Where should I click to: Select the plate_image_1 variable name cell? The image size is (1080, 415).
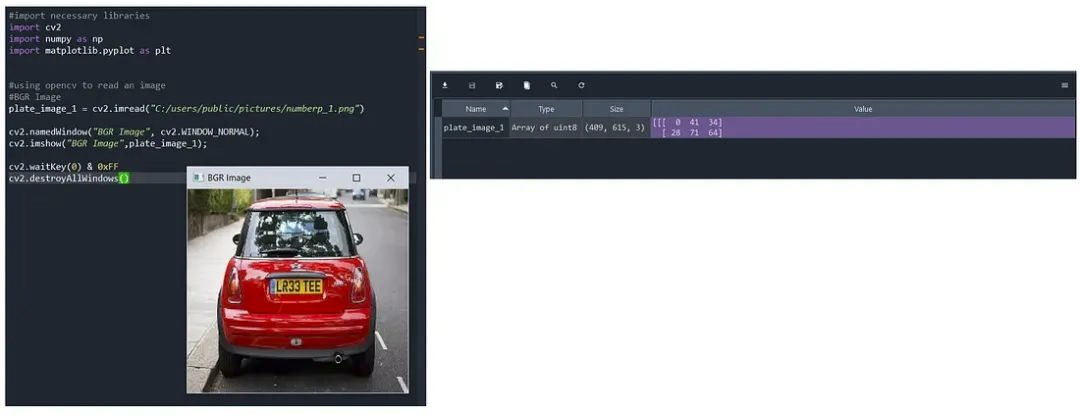(474, 128)
